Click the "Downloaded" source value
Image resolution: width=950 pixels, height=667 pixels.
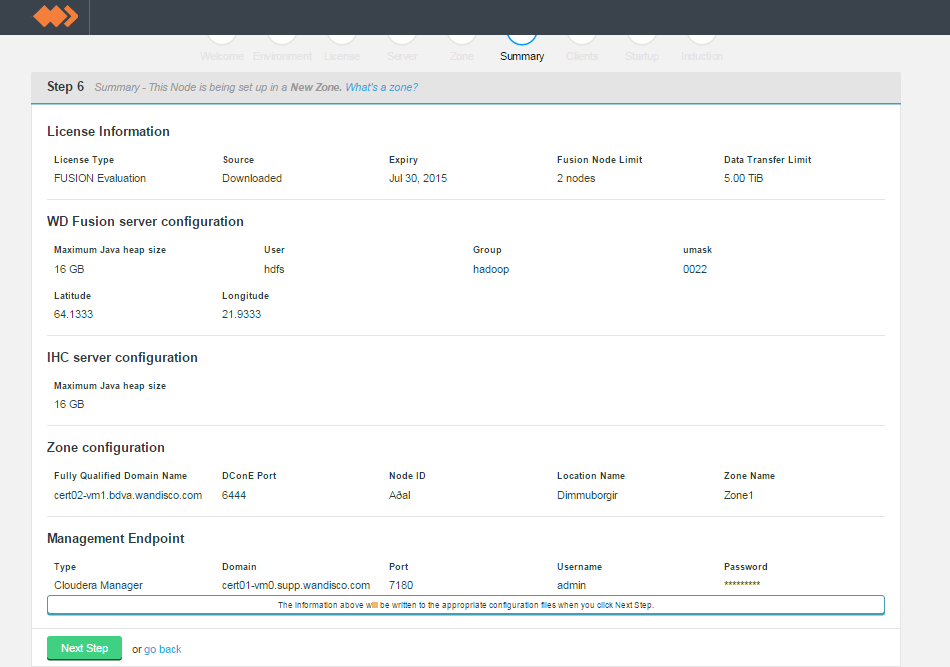(252, 178)
